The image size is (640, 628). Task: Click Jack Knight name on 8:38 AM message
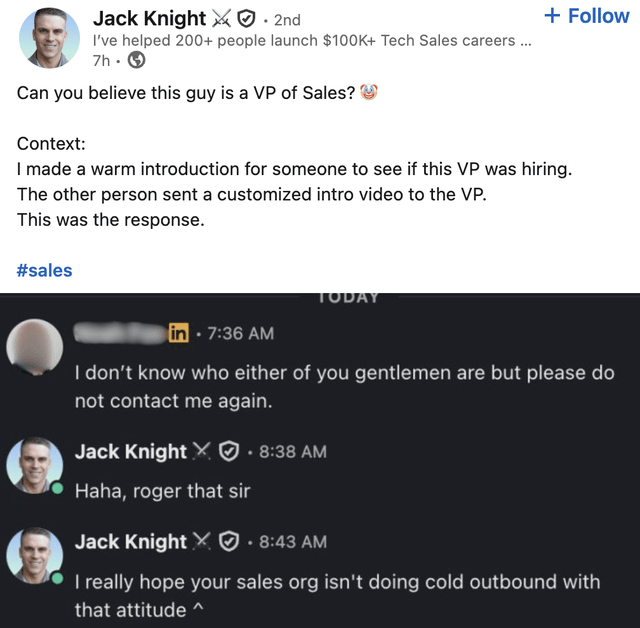(x=130, y=452)
